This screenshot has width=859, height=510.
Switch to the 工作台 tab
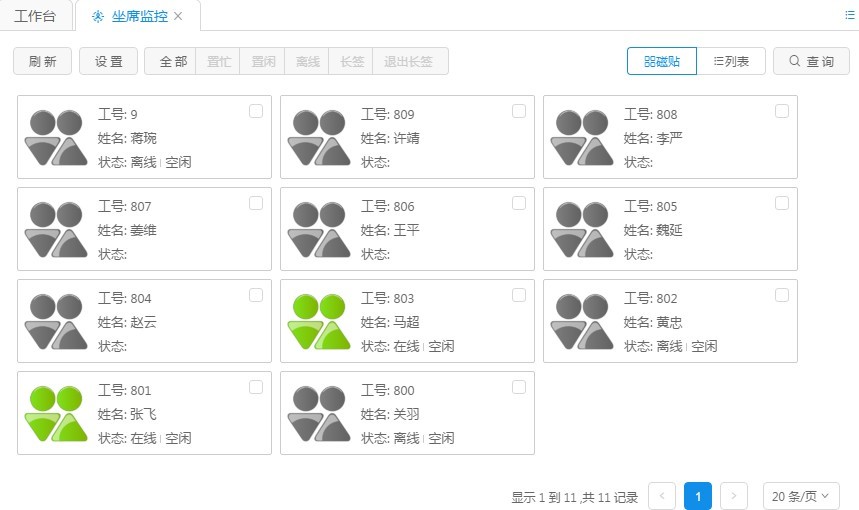coord(35,16)
